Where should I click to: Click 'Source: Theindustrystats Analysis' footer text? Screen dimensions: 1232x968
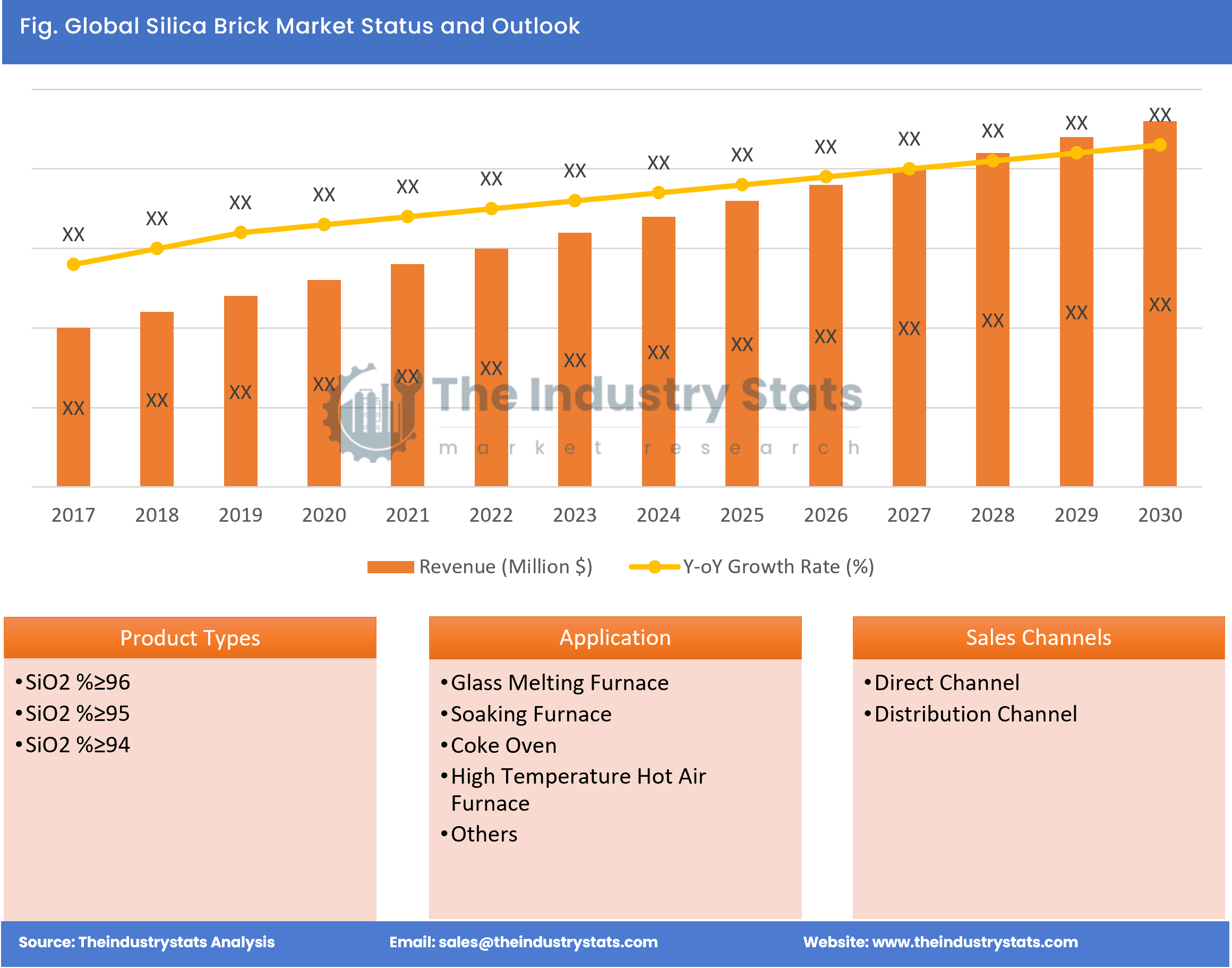coord(147,942)
